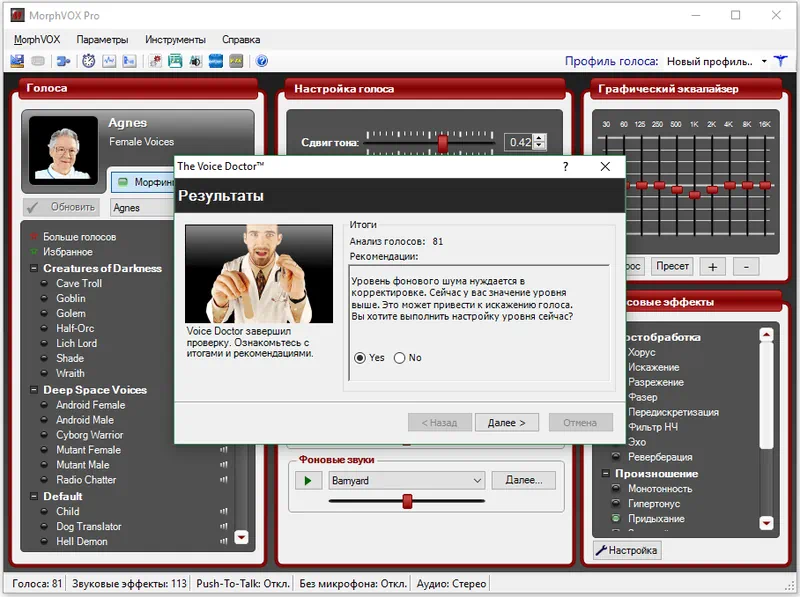Click the Далее > button in the dialog
Screen dimensions: 800x597
point(507,422)
